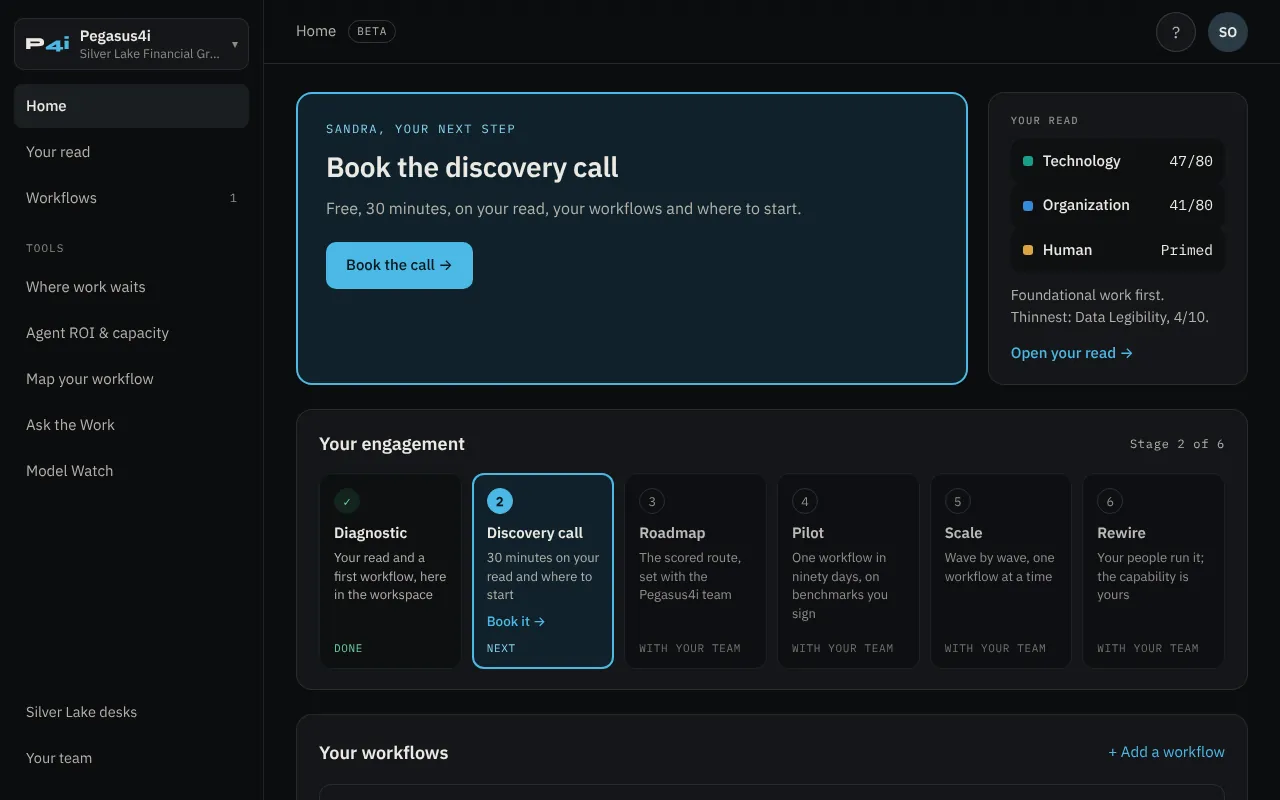The image size is (1280, 800).
Task: Click the Book the discovery call heading
Action: 472,167
